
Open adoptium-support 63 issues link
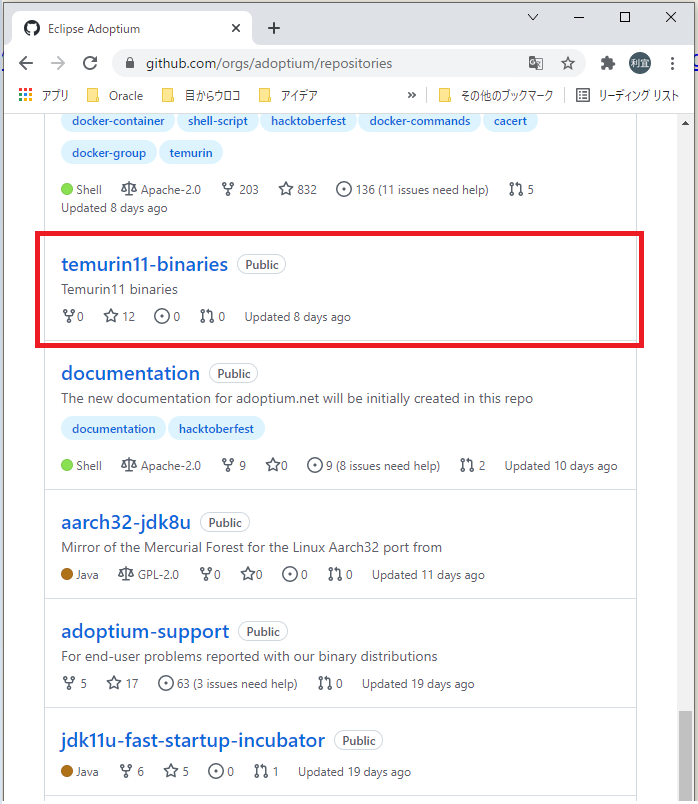[228, 684]
